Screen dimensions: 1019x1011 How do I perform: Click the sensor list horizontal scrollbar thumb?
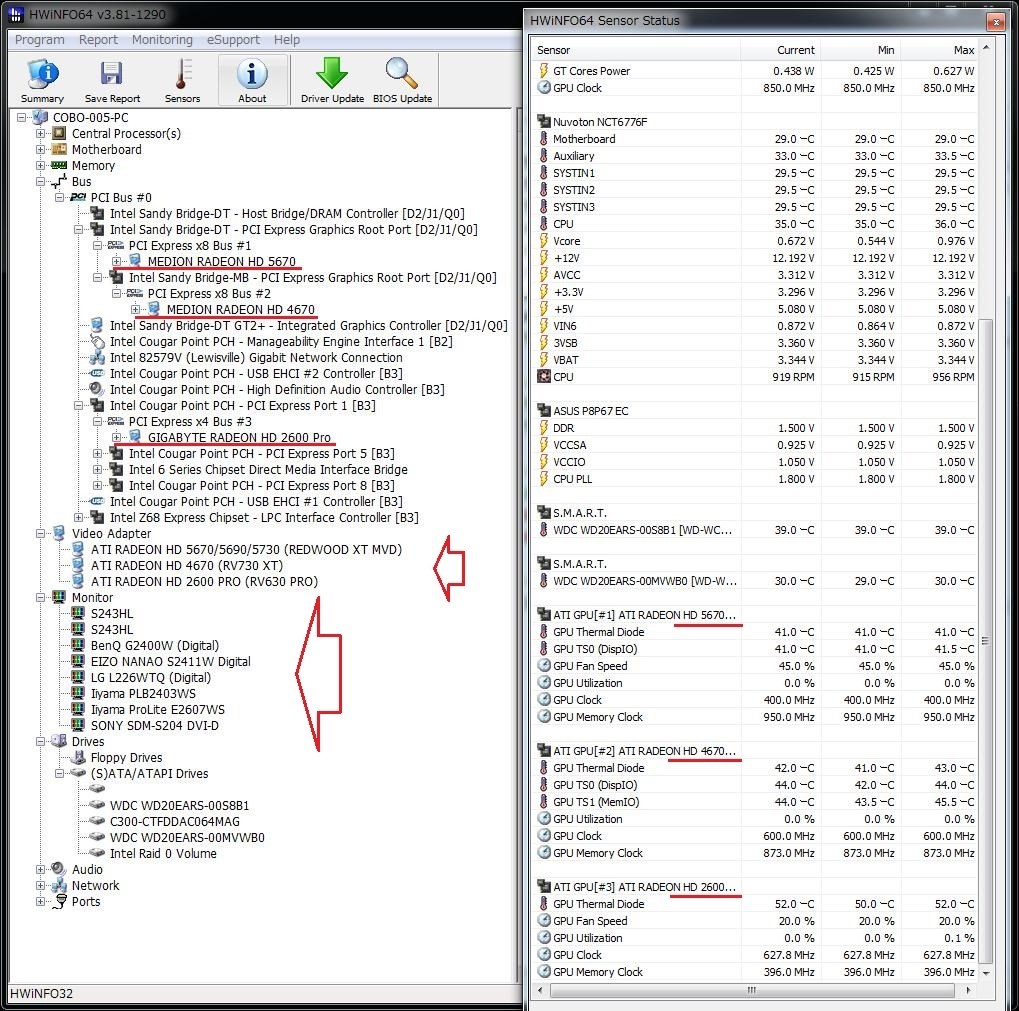752,991
